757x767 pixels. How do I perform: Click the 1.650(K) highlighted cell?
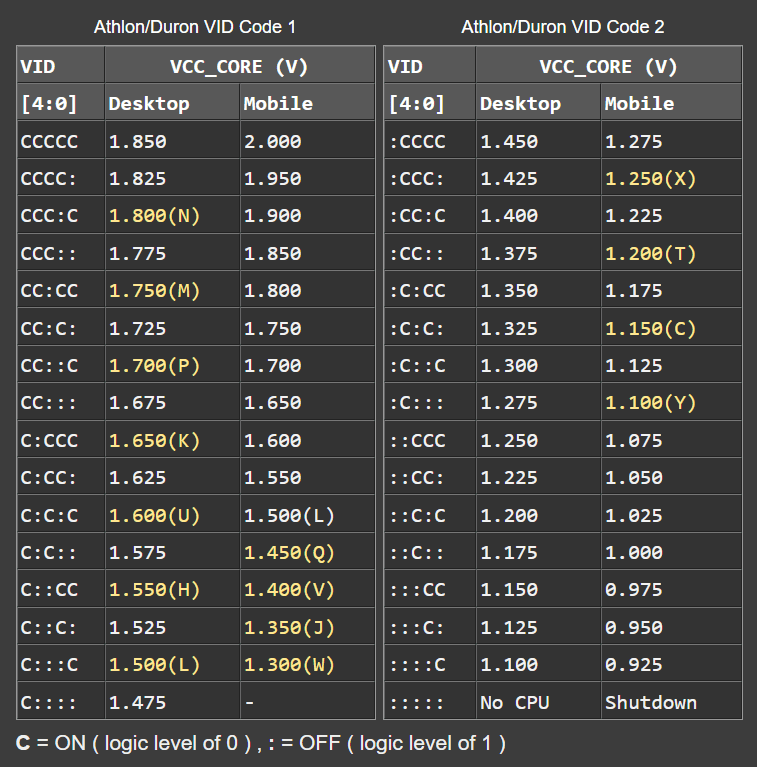[172, 441]
